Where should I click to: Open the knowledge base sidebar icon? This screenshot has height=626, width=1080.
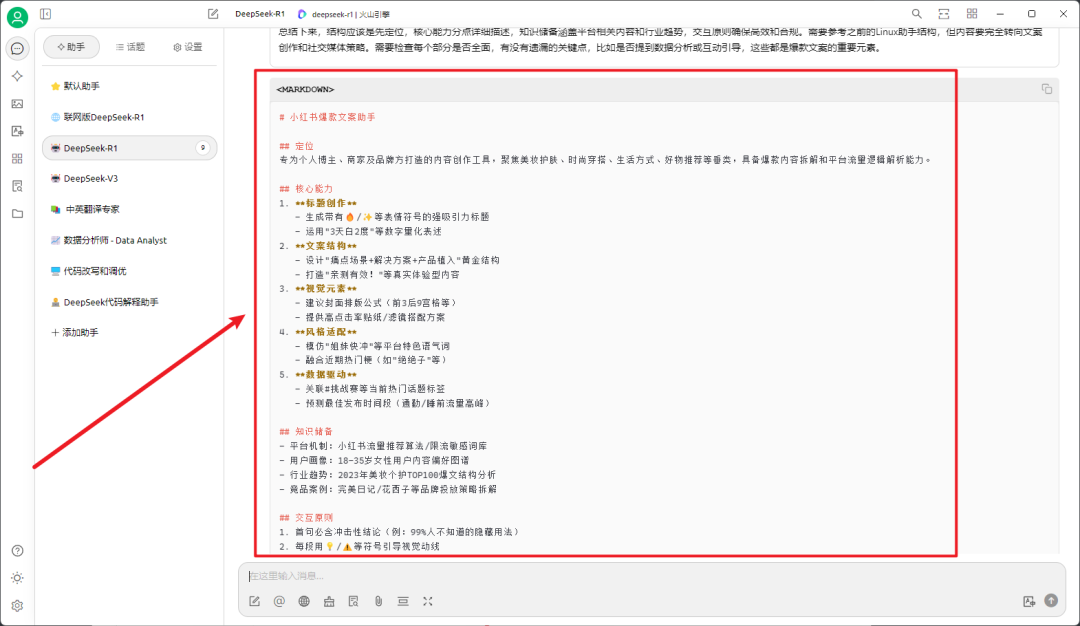pos(17,186)
